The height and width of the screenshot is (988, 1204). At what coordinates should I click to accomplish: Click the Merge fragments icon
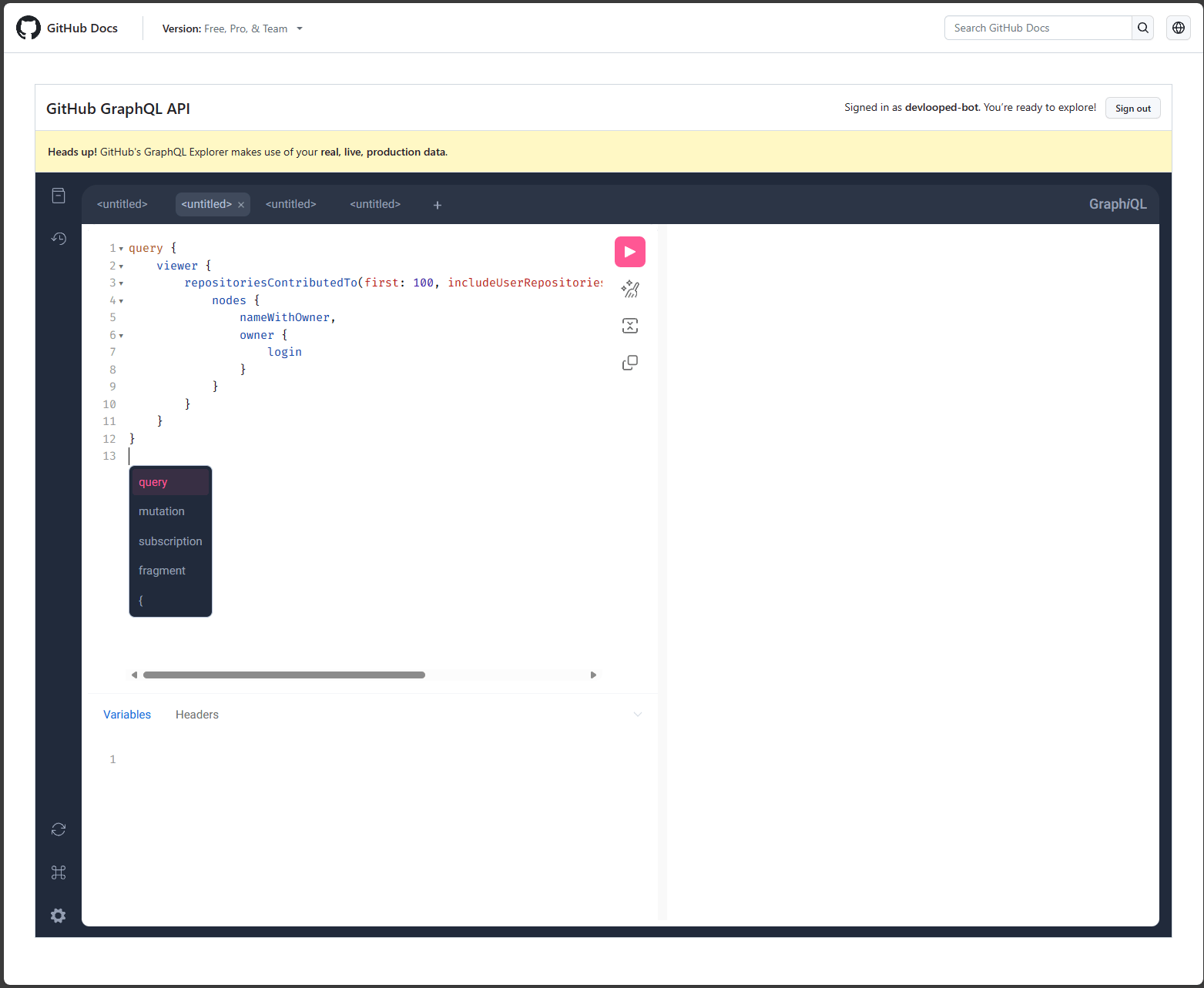point(629,326)
